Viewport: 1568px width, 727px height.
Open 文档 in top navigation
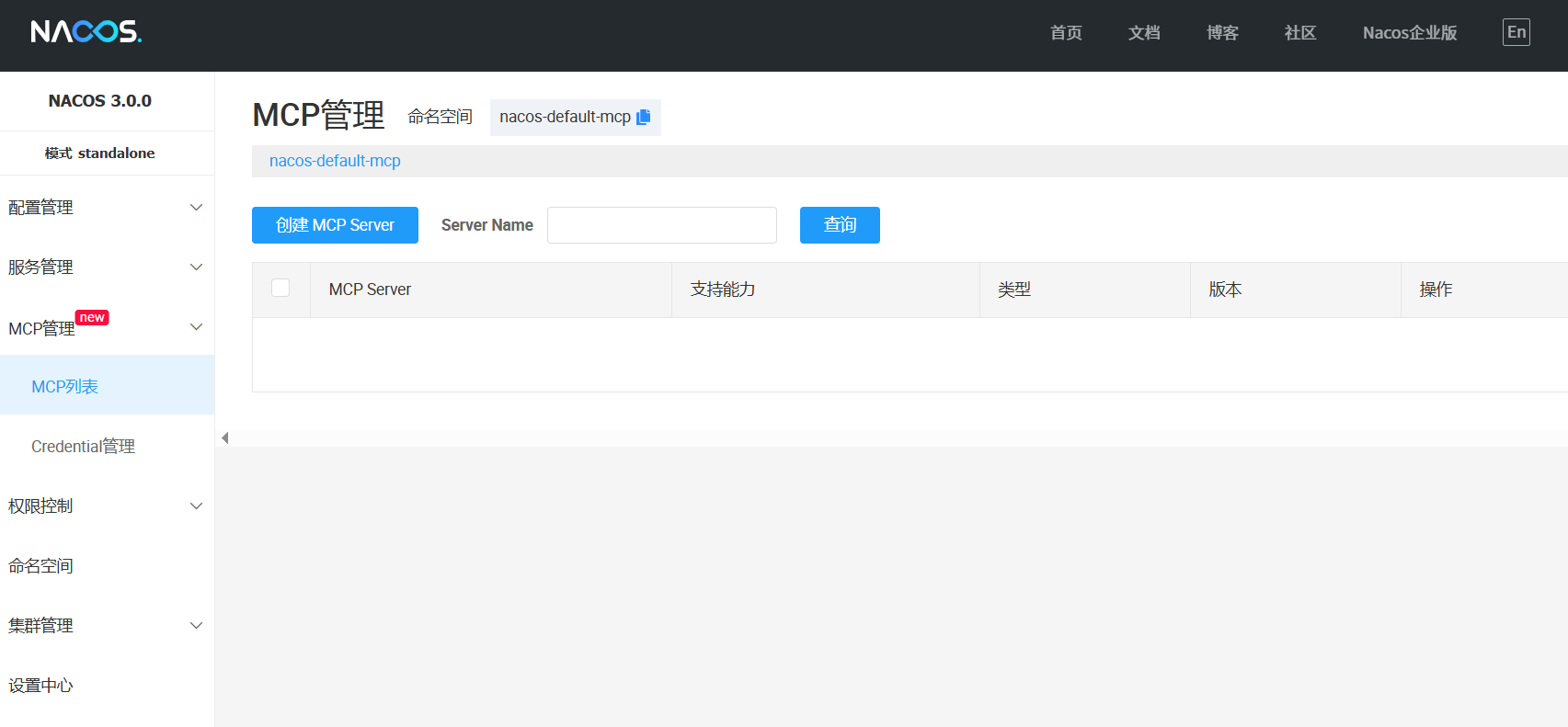pos(1144,33)
